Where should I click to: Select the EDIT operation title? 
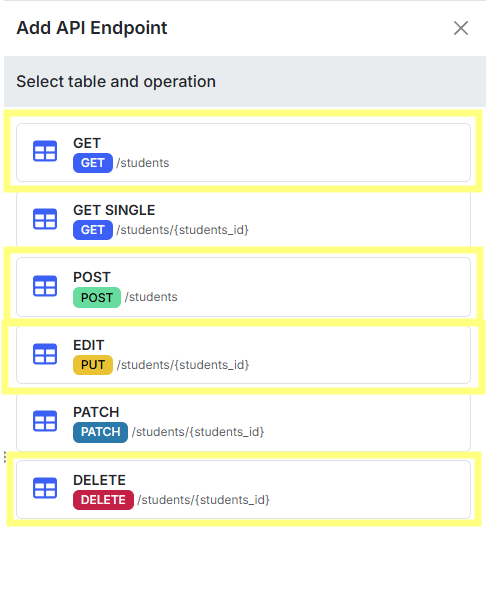[89, 345]
